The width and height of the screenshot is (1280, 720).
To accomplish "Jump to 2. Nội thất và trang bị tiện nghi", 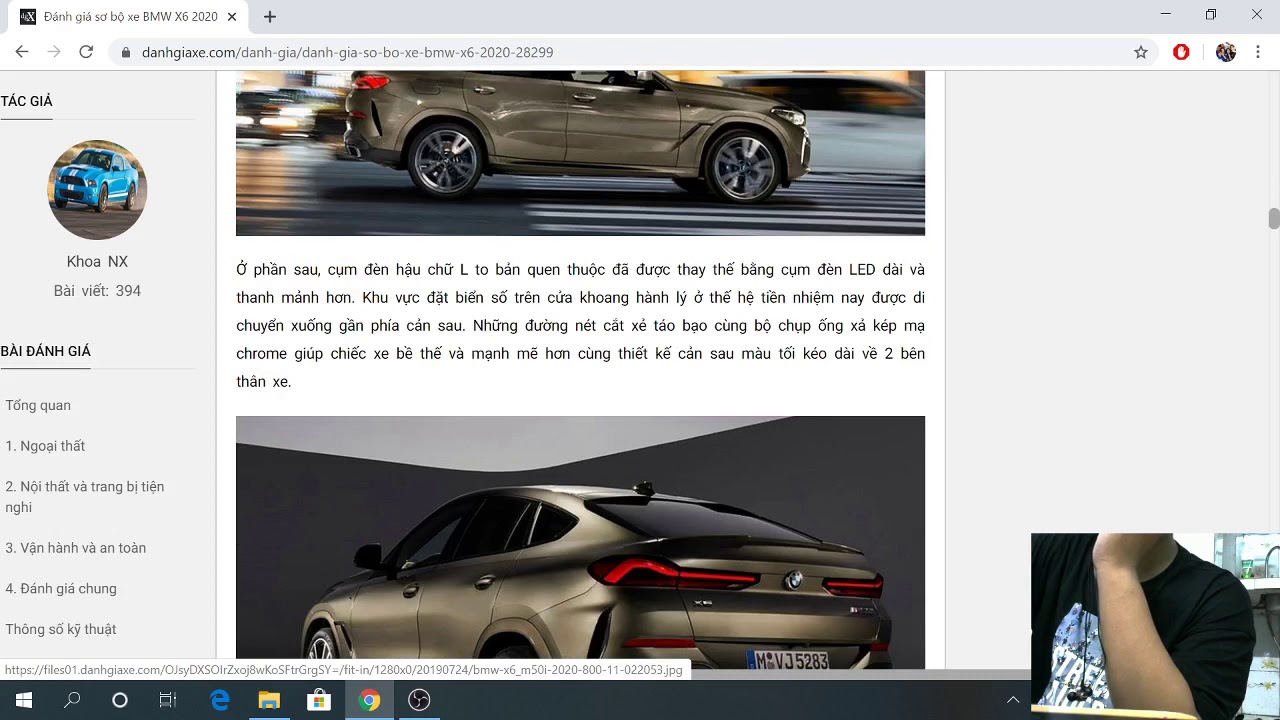I will tap(85, 497).
